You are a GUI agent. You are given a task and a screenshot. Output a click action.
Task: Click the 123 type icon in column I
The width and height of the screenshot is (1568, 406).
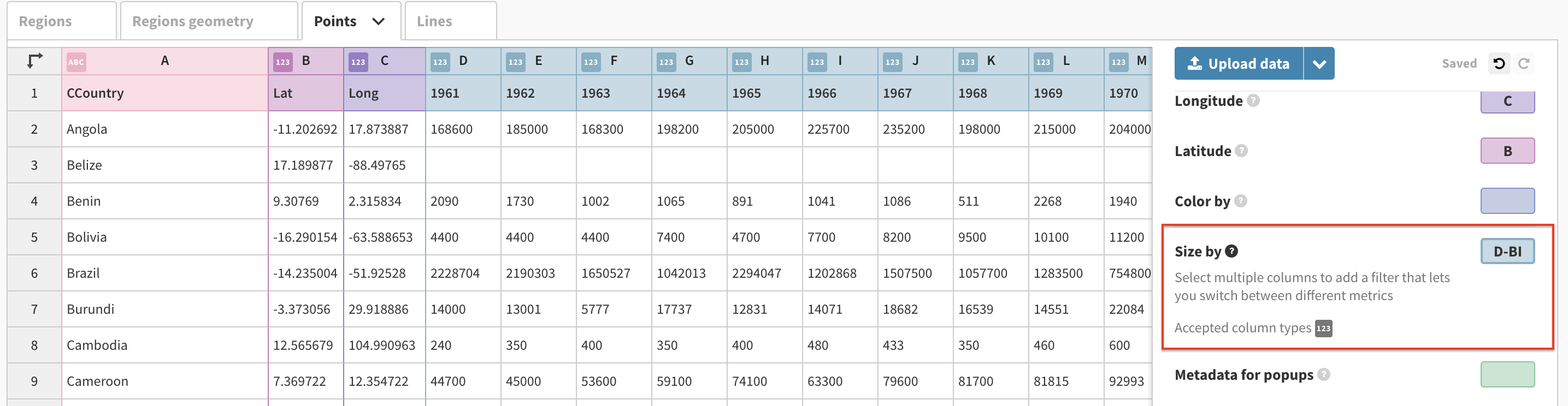[817, 62]
